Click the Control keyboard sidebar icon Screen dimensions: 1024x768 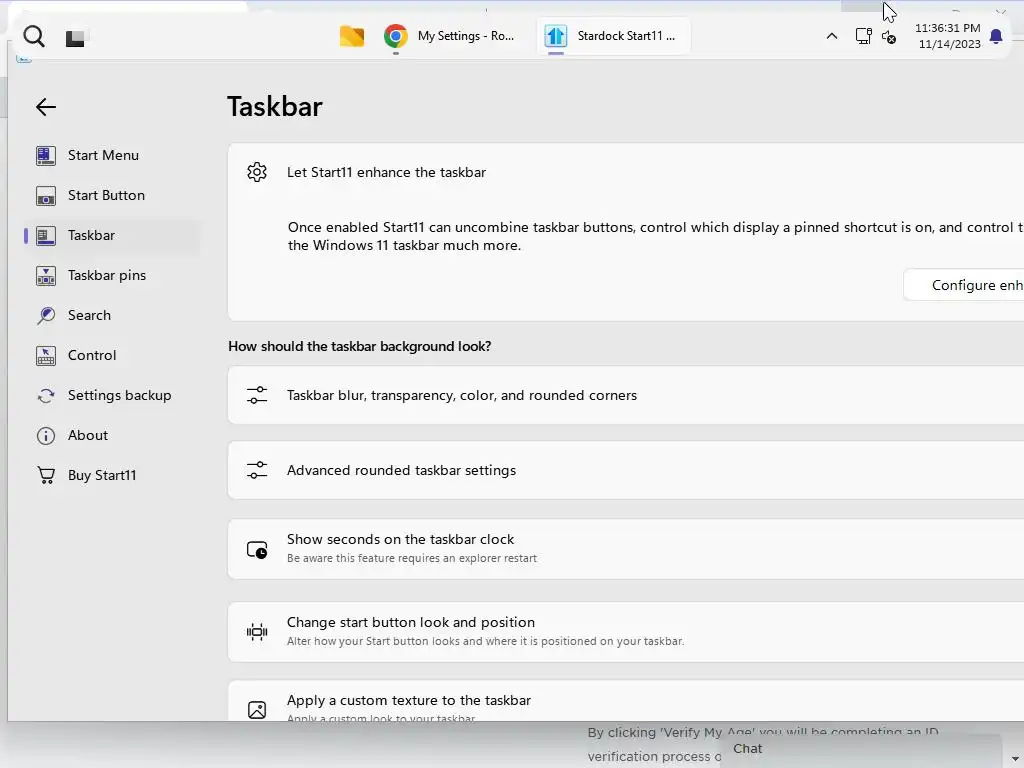point(46,355)
